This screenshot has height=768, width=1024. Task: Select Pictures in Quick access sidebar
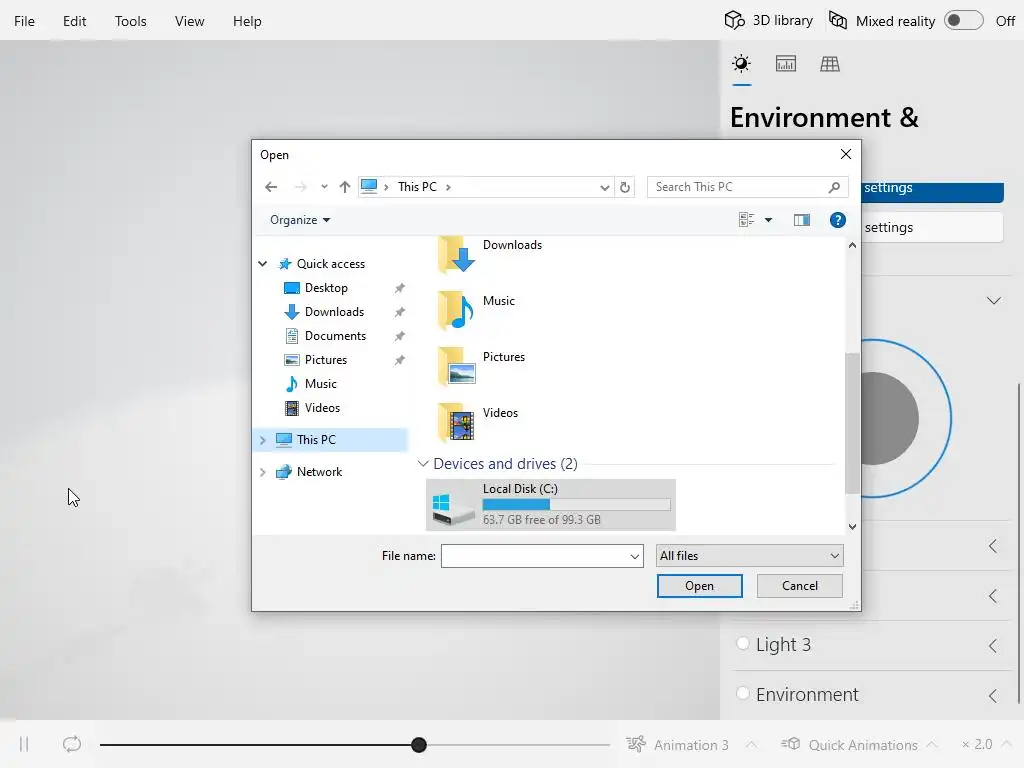coord(325,360)
